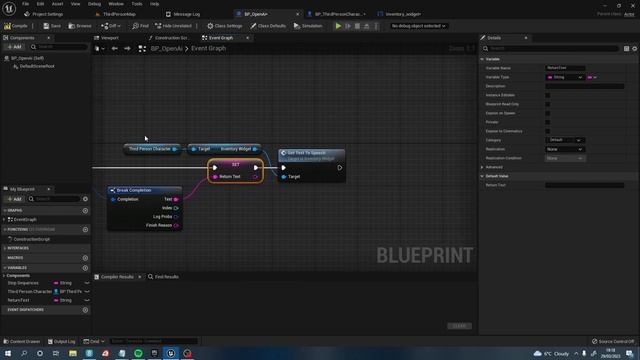Enable the Blueprint Read Only checkbox
Viewport: 640px width, 360px height.
pyautogui.click(x=548, y=104)
